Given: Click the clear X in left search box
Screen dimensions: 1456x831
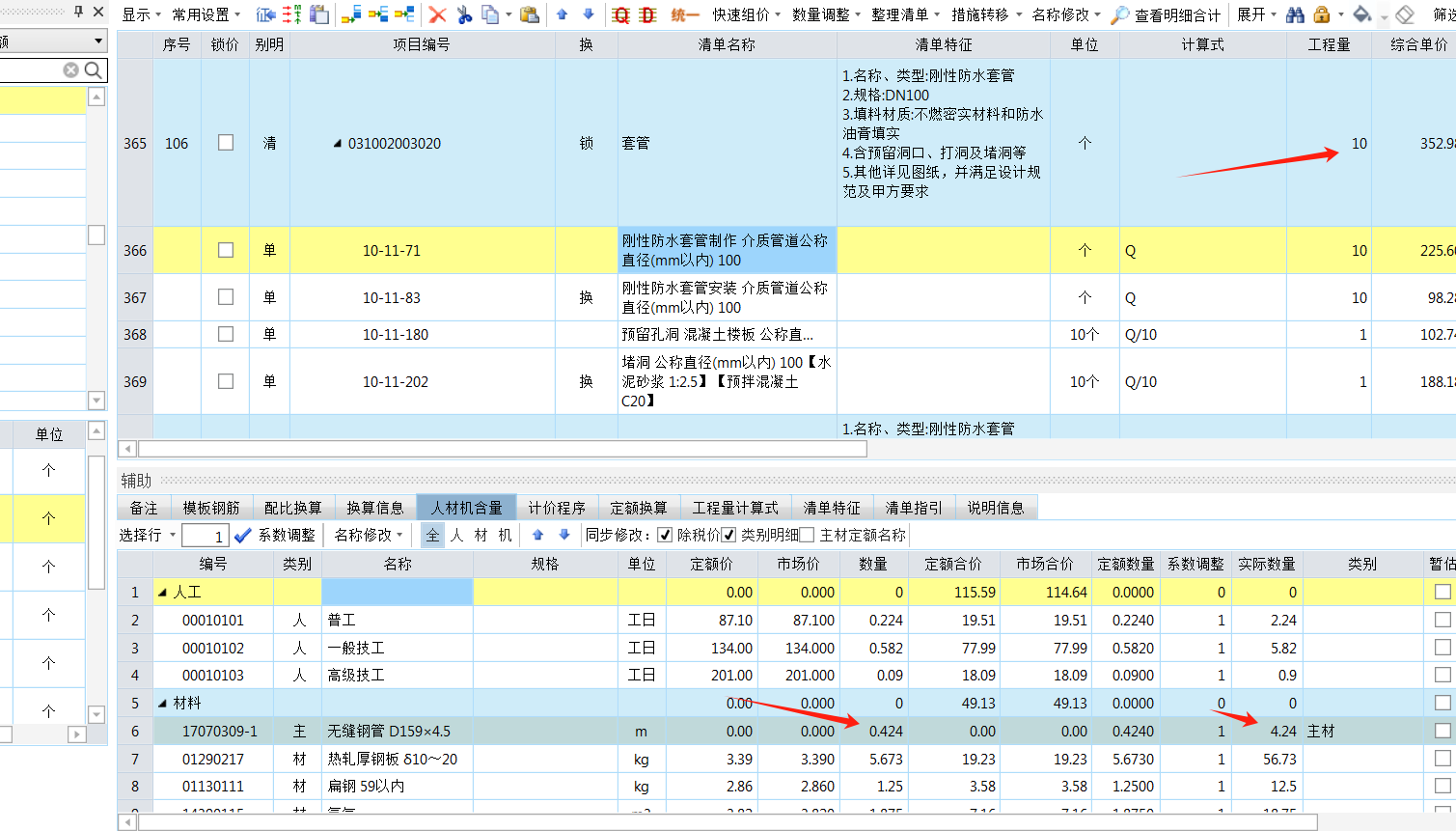Looking at the screenshot, I should point(71,70).
